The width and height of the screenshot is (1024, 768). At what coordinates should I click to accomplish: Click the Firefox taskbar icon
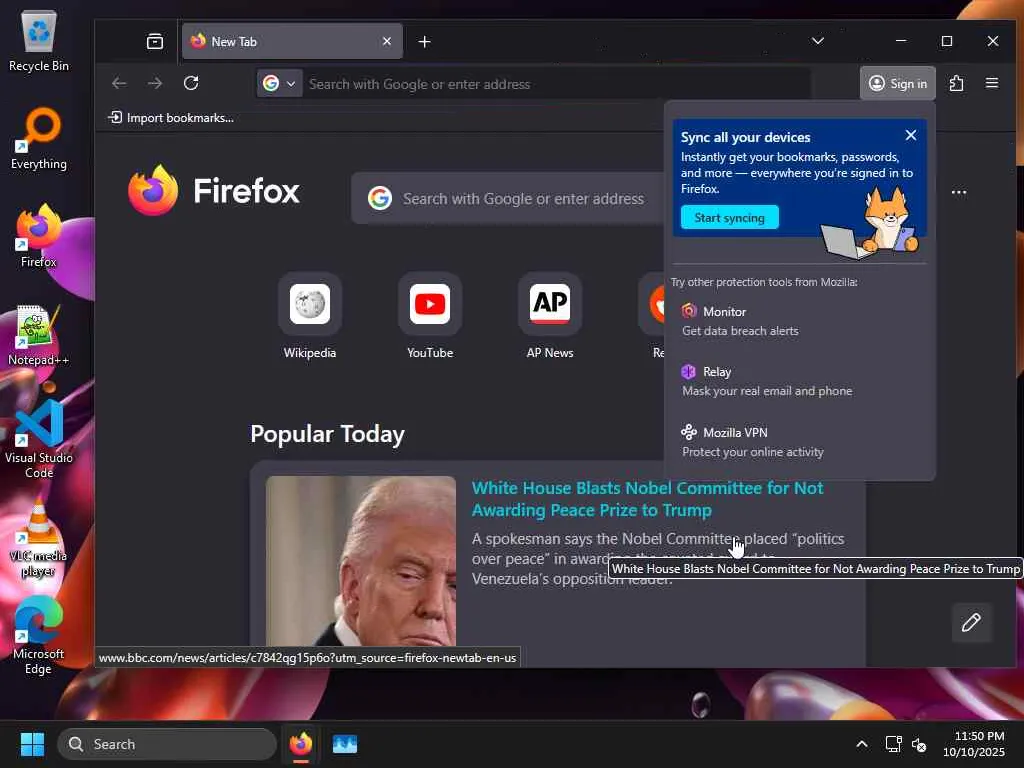pos(301,744)
